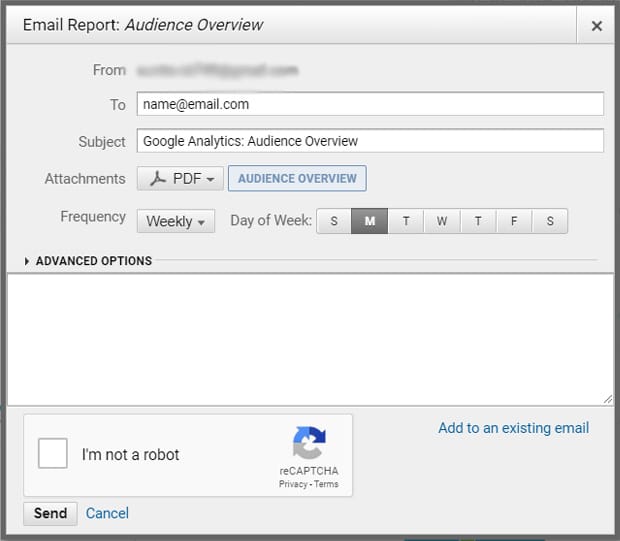Click Add to an existing email
The width and height of the screenshot is (620, 541).
(x=514, y=428)
